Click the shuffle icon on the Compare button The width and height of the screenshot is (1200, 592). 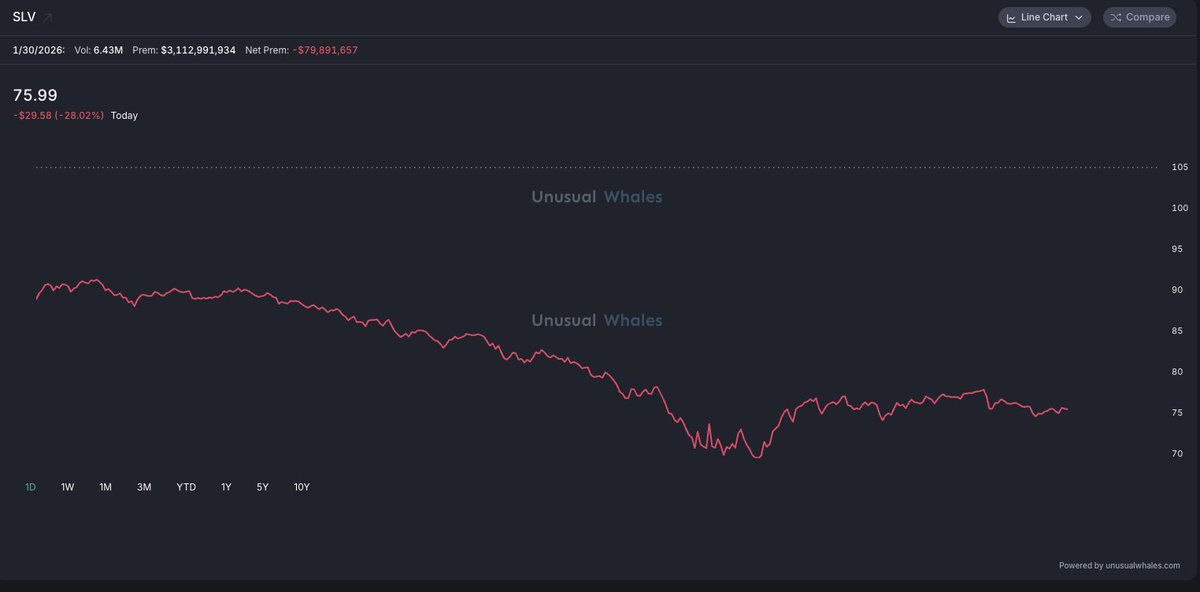click(x=1115, y=18)
